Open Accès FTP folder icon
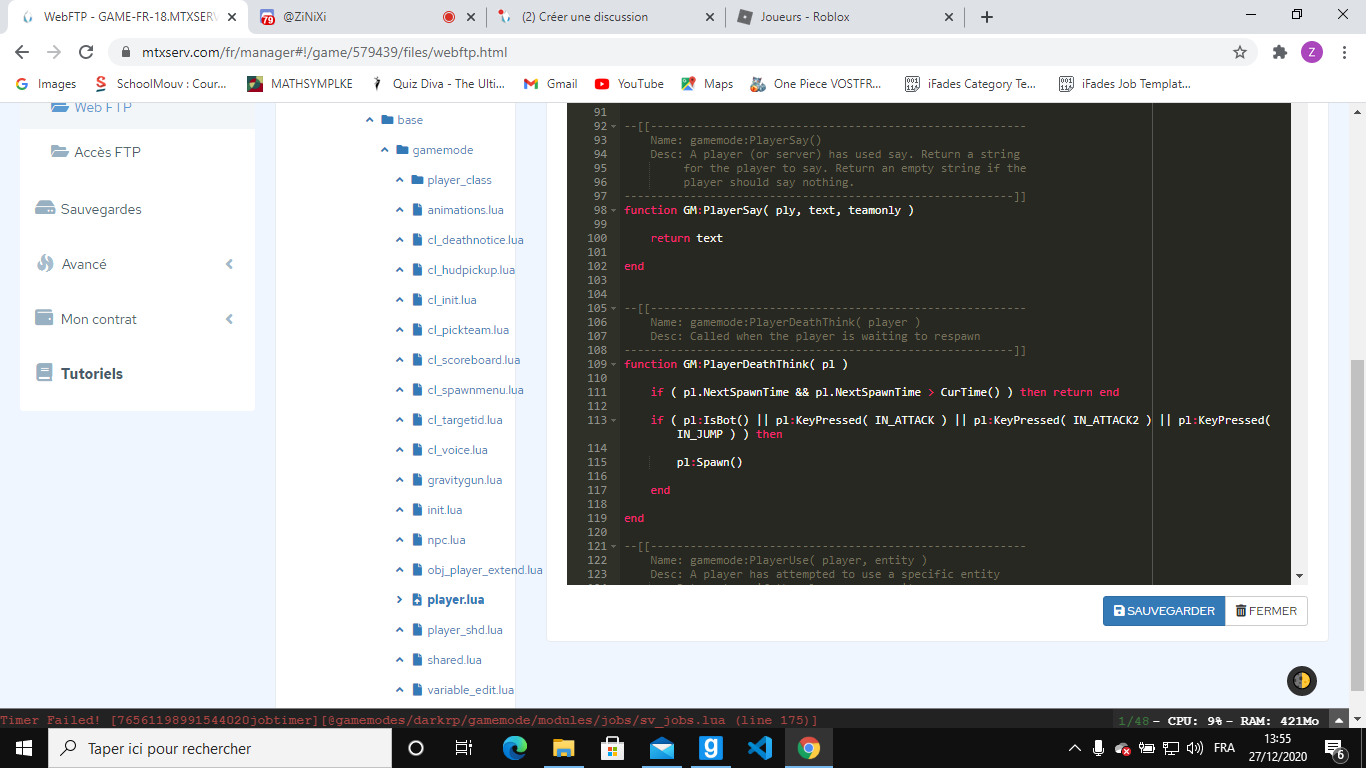 (x=59, y=152)
